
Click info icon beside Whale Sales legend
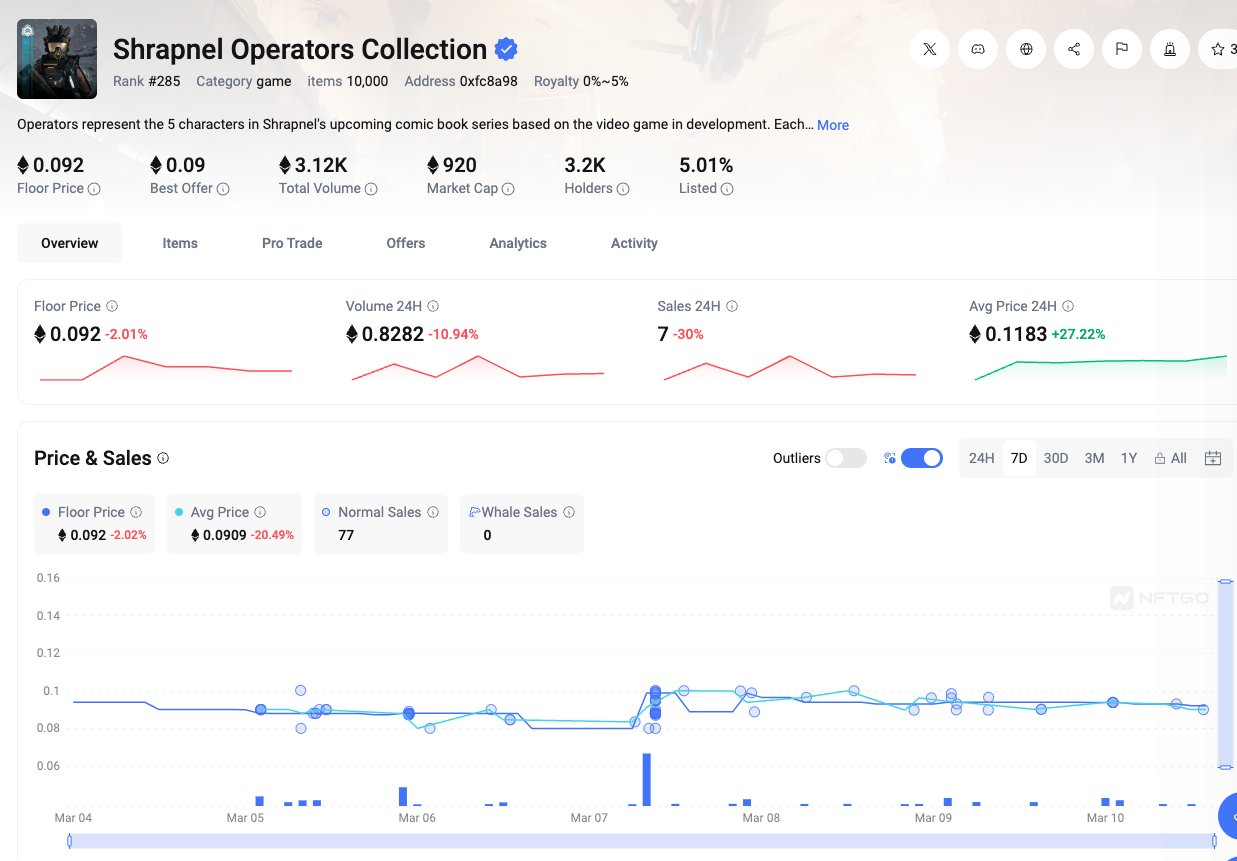coord(569,512)
